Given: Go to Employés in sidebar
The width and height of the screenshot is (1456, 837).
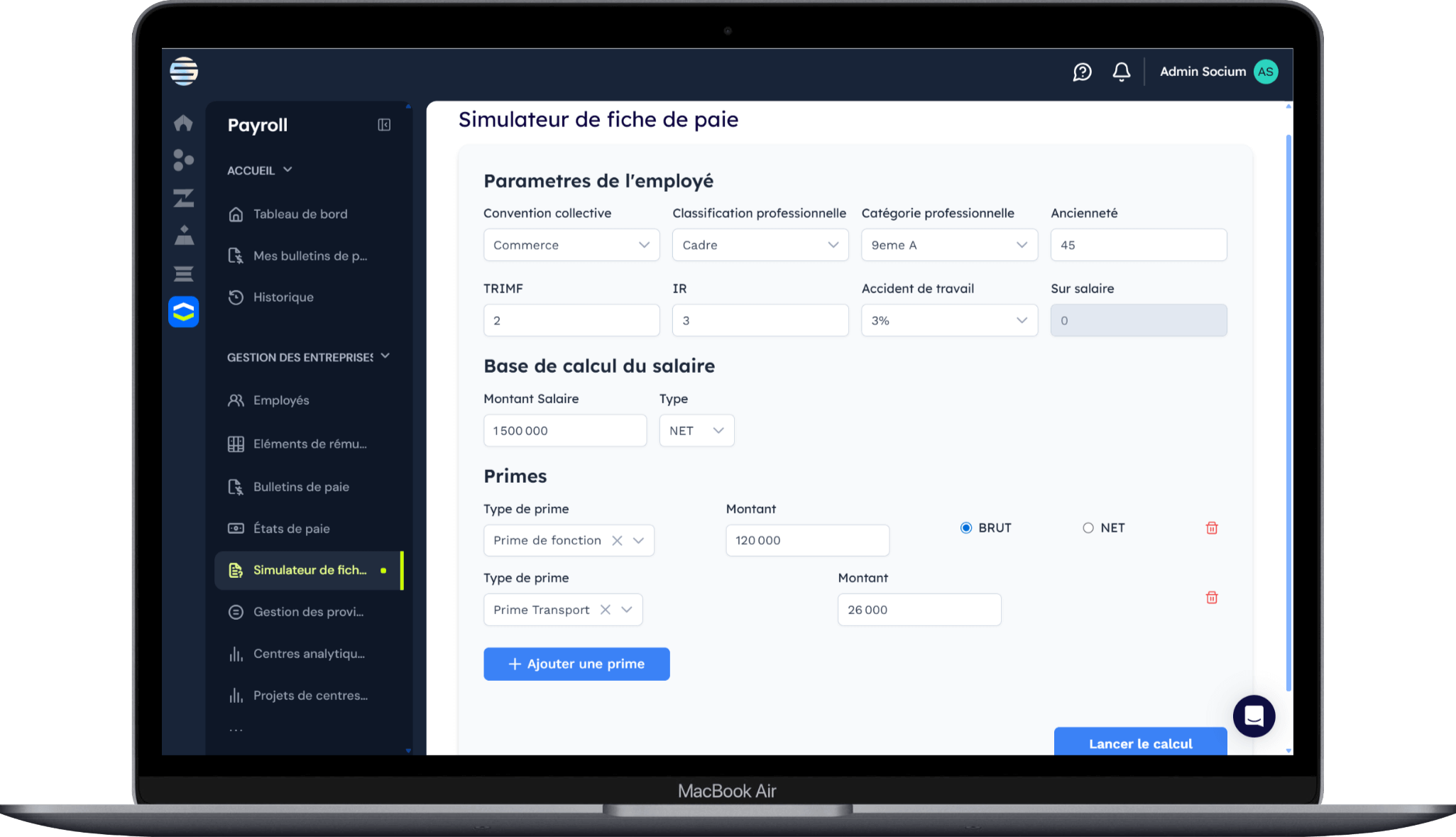Looking at the screenshot, I should pyautogui.click(x=281, y=400).
